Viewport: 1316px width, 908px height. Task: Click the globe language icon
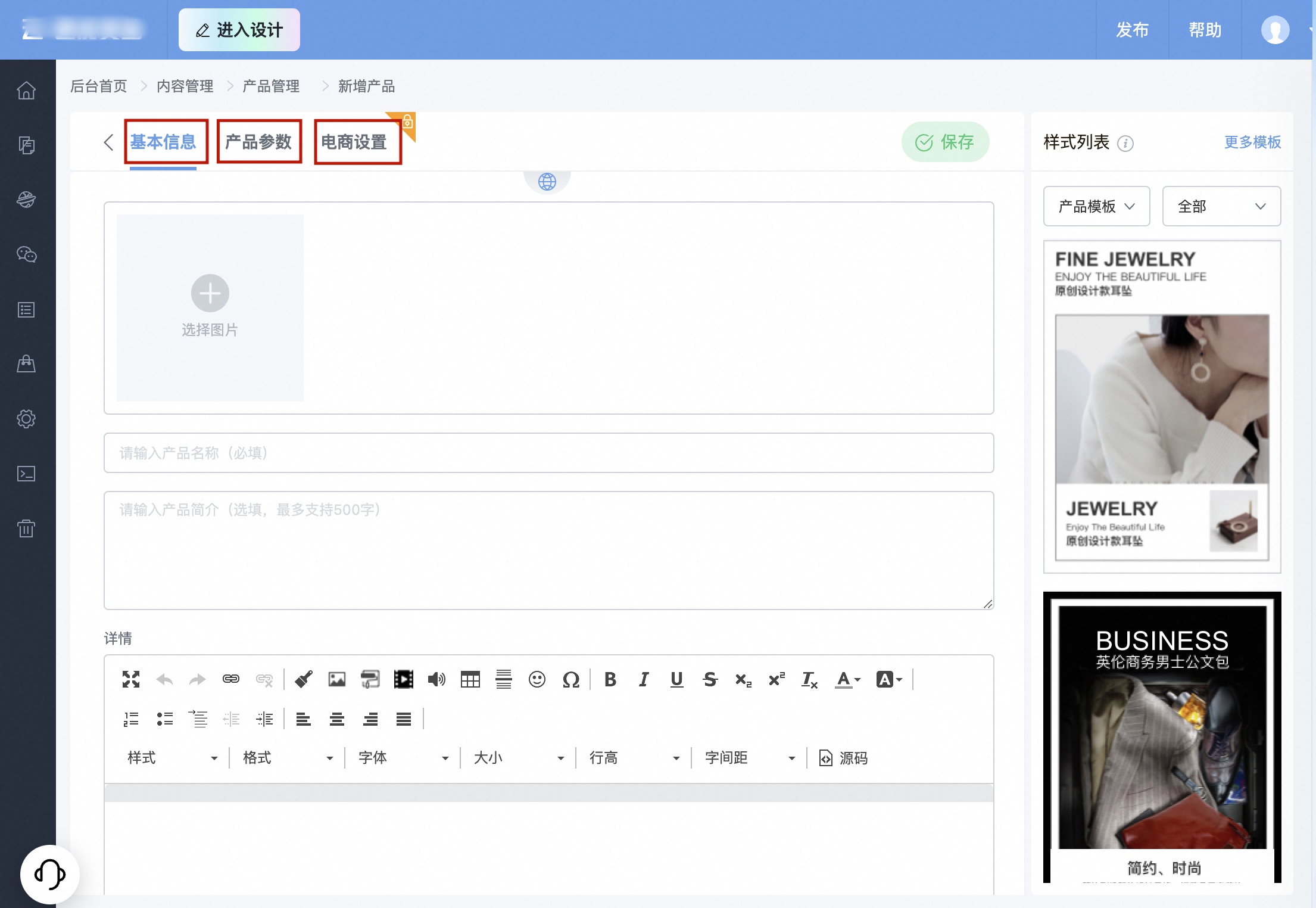tap(547, 181)
